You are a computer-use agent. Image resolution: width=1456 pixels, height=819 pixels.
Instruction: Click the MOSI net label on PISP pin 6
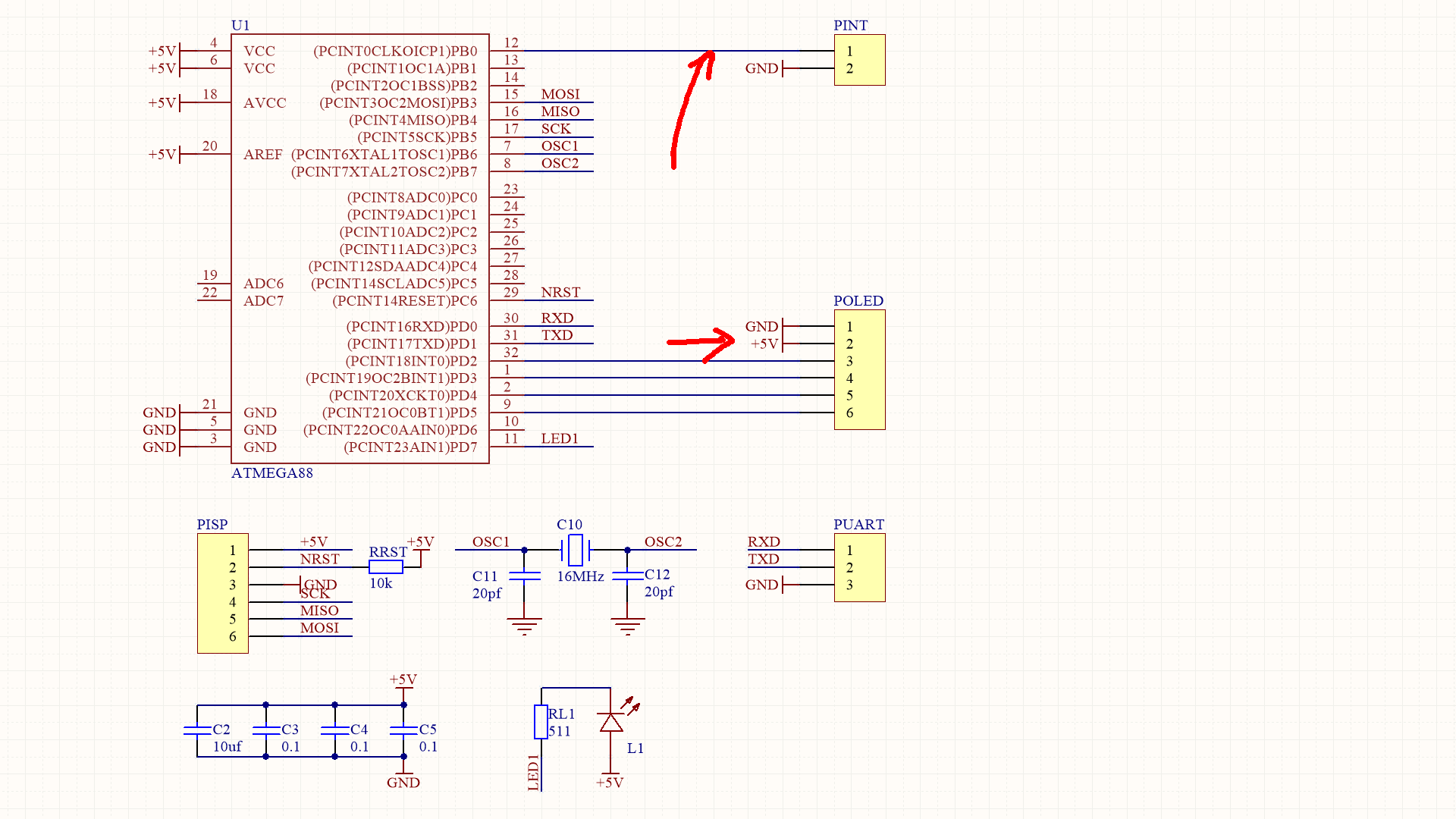click(319, 628)
